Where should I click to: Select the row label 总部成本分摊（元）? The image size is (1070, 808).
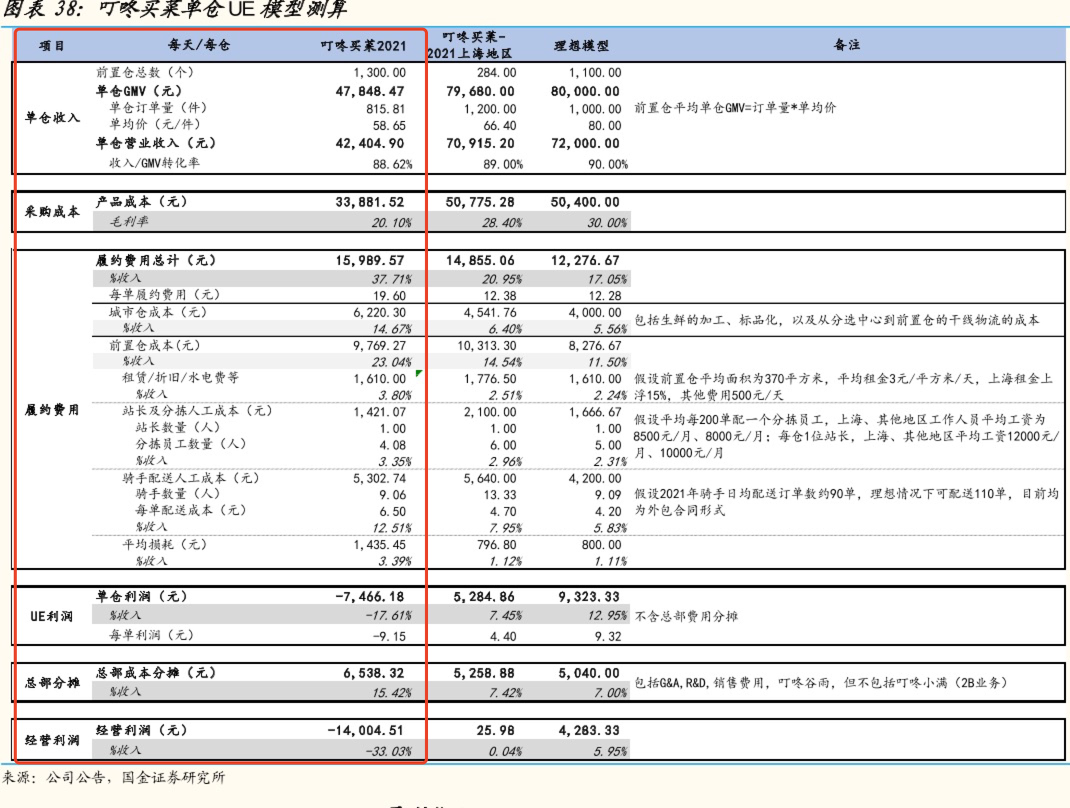coord(156,673)
